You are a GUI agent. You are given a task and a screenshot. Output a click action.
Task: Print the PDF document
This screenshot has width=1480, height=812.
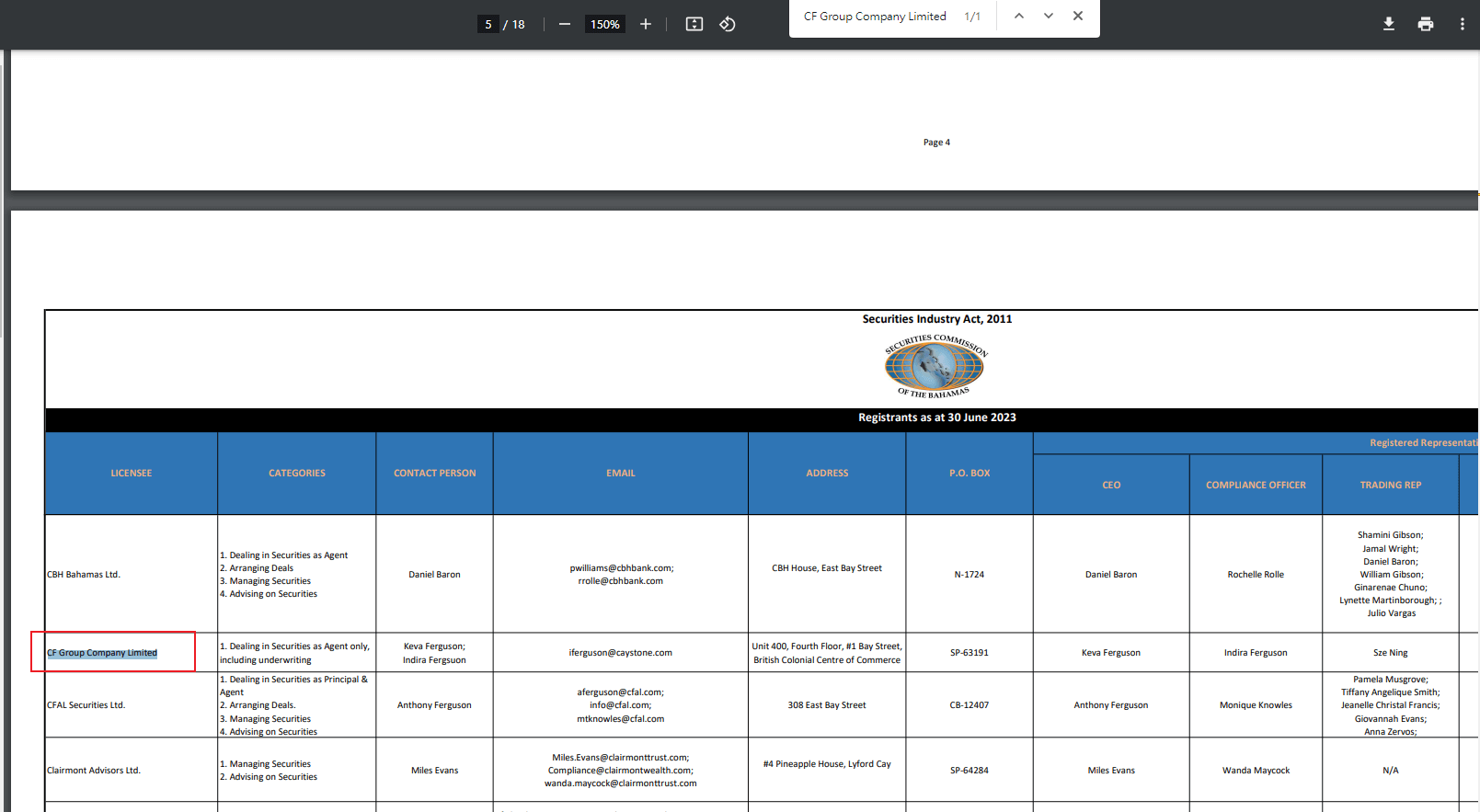tap(1426, 24)
